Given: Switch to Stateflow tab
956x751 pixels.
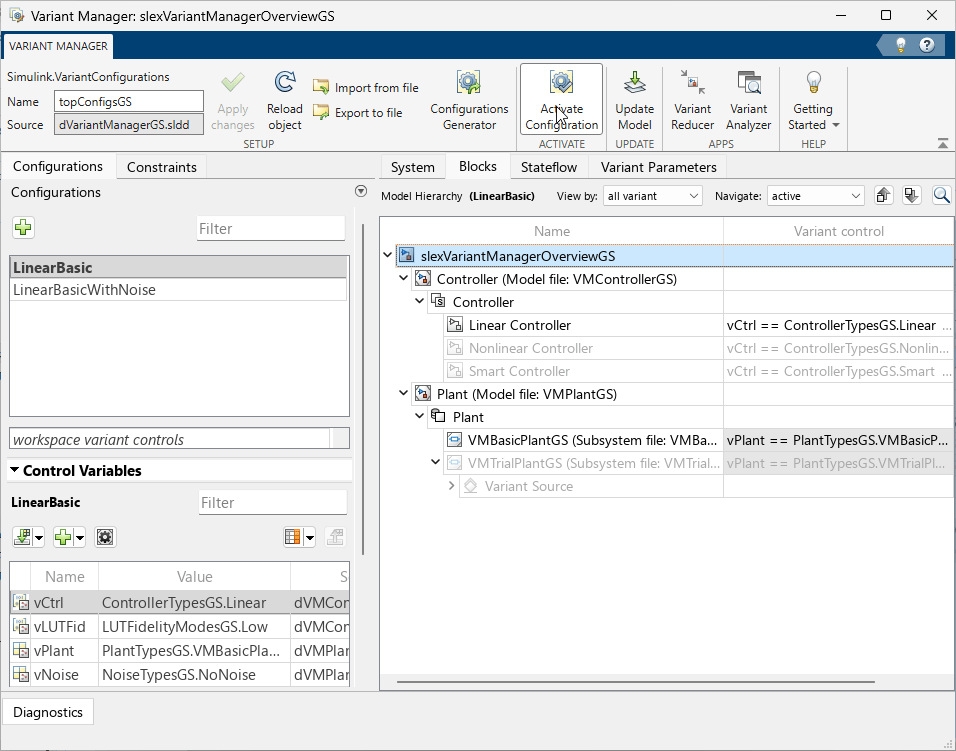Looking at the screenshot, I should pos(549,167).
